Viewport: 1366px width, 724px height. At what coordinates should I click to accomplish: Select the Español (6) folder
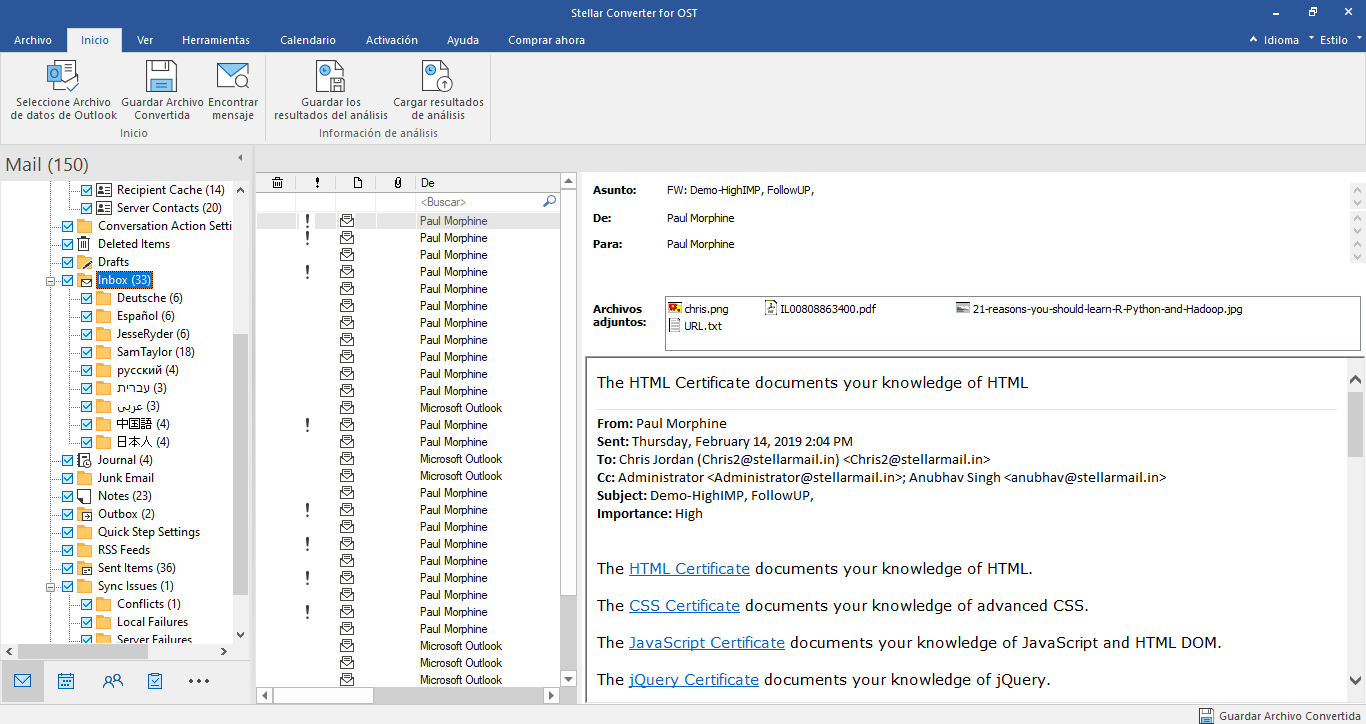(145, 316)
